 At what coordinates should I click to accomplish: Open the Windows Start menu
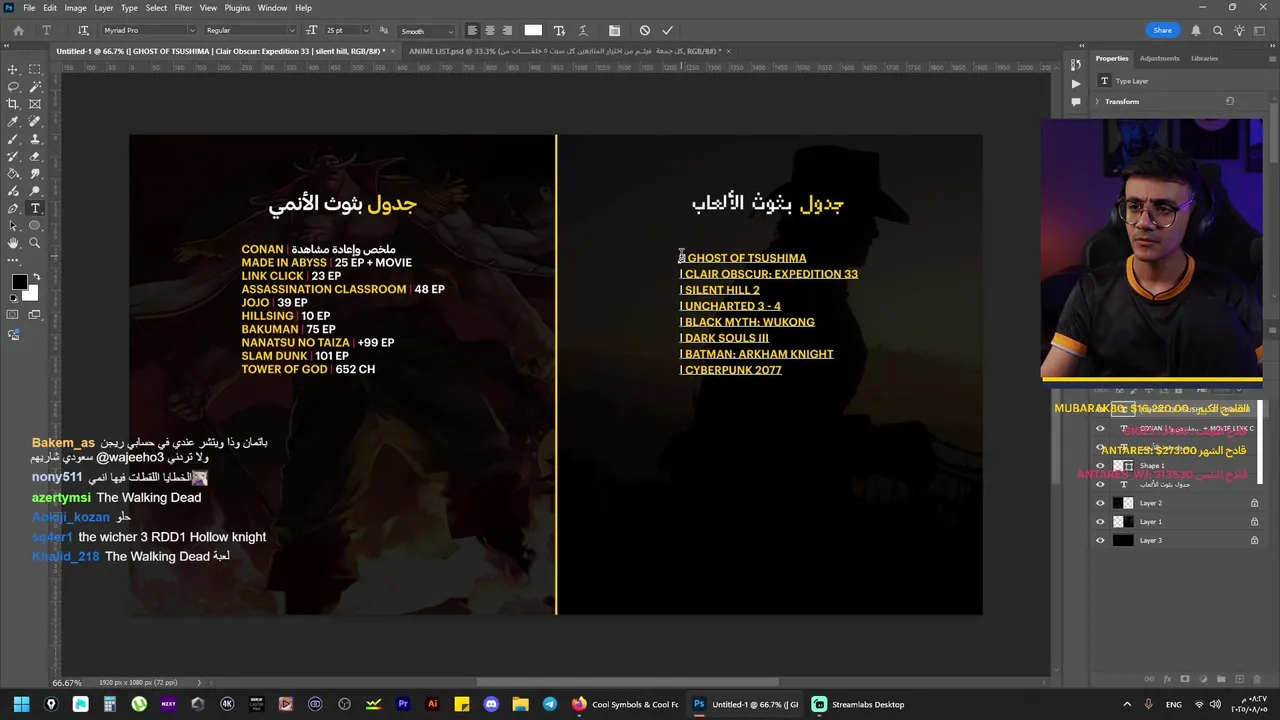tap(21, 704)
